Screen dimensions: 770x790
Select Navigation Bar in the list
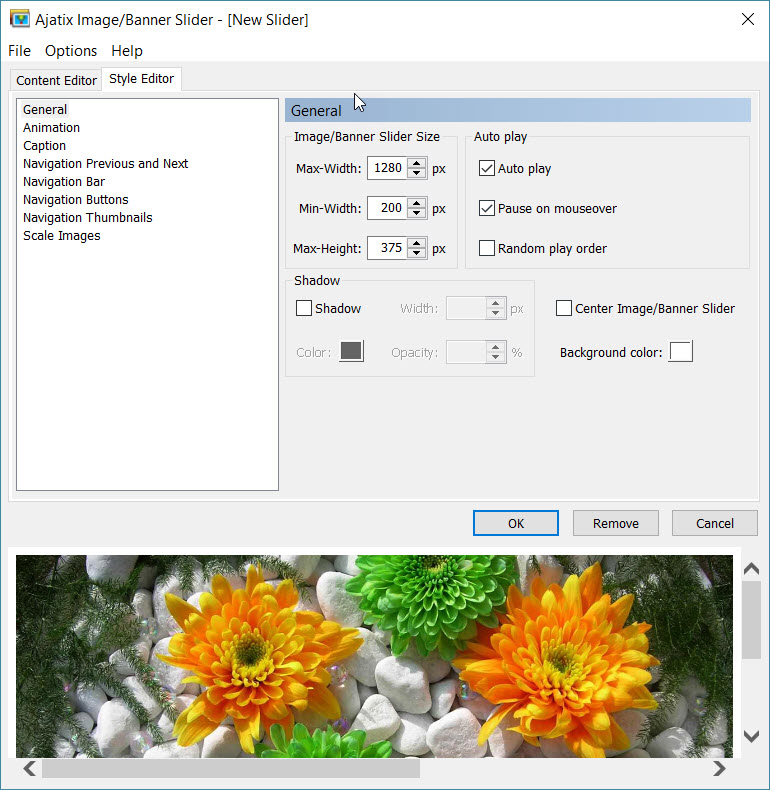(64, 182)
